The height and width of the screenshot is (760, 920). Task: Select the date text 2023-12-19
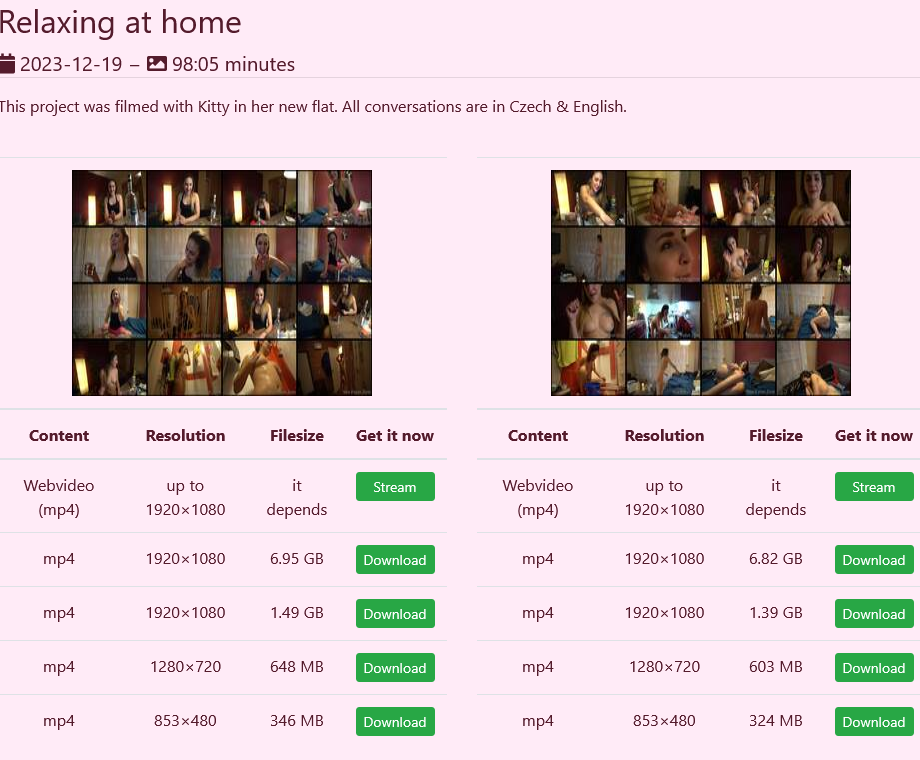[x=71, y=64]
